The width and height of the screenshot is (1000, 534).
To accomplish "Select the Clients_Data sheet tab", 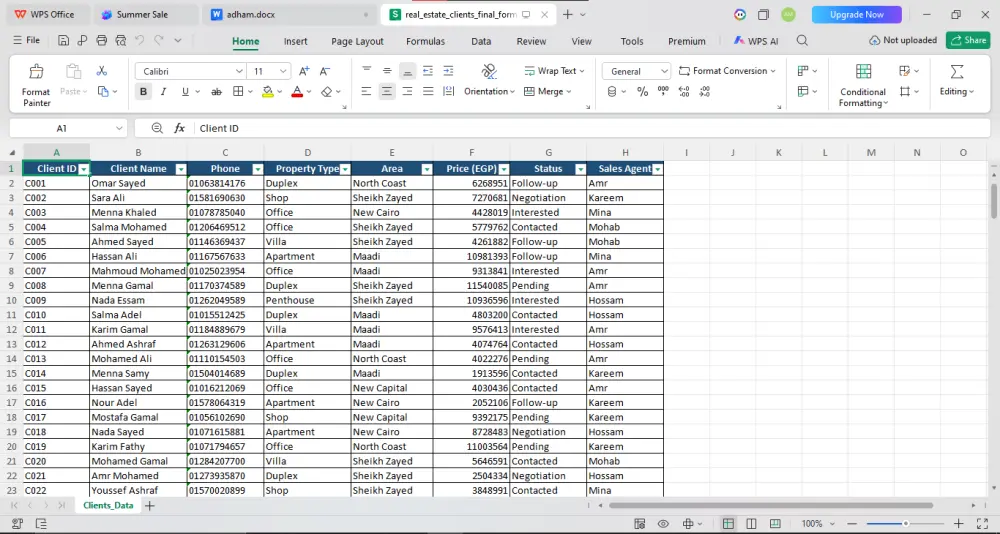I will 108,505.
